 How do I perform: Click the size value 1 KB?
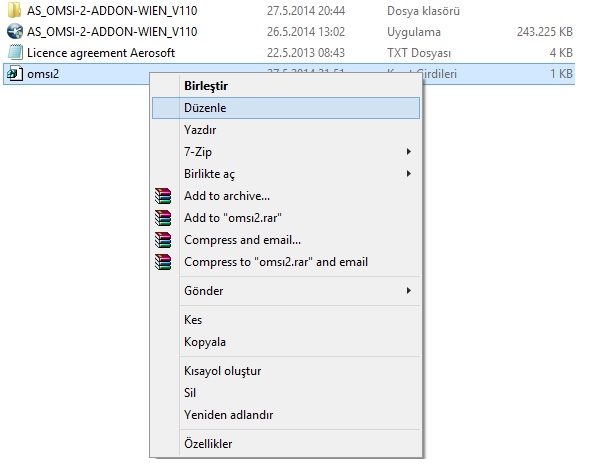(x=561, y=73)
